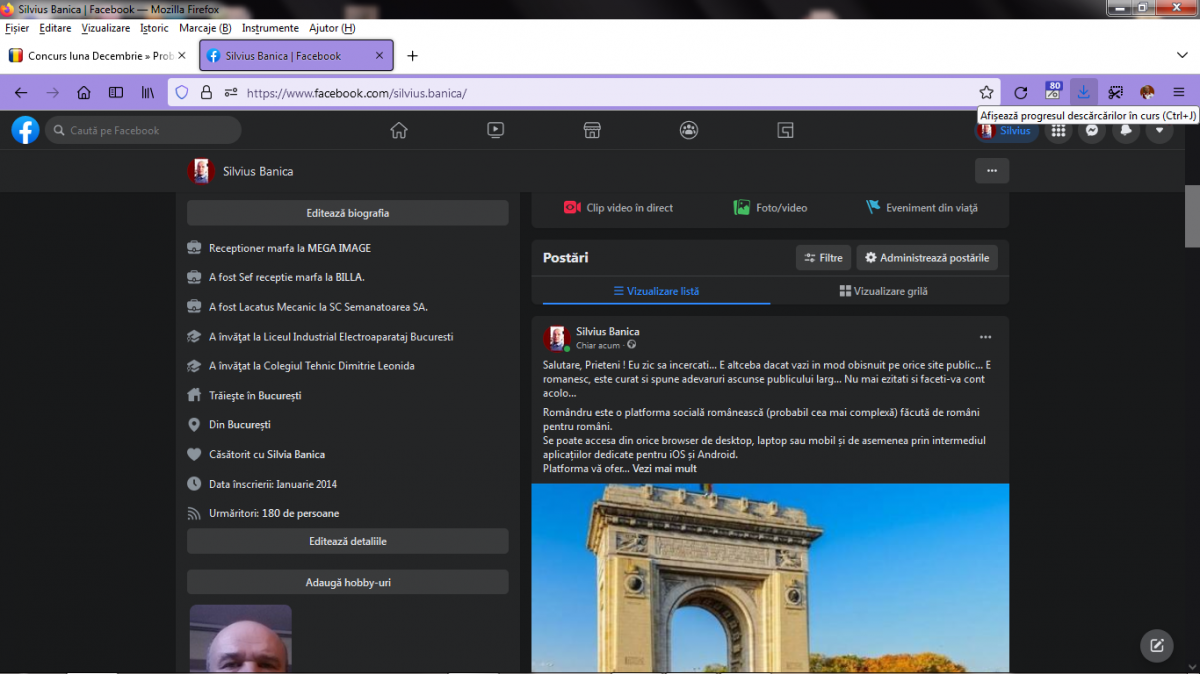Open the Groups icon in navigation

(x=689, y=130)
